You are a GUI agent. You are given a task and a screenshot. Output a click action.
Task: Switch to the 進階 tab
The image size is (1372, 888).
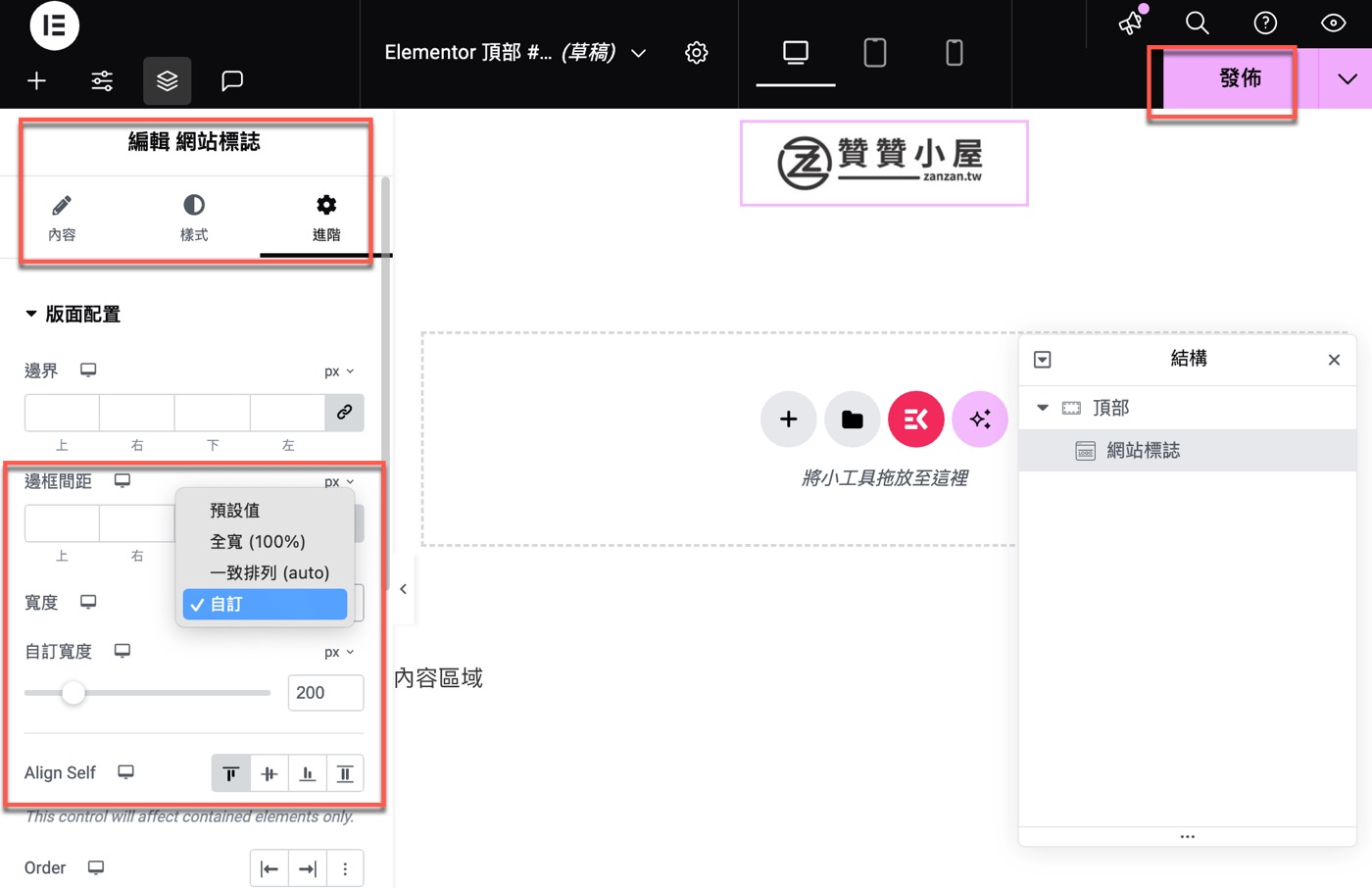coord(326,219)
